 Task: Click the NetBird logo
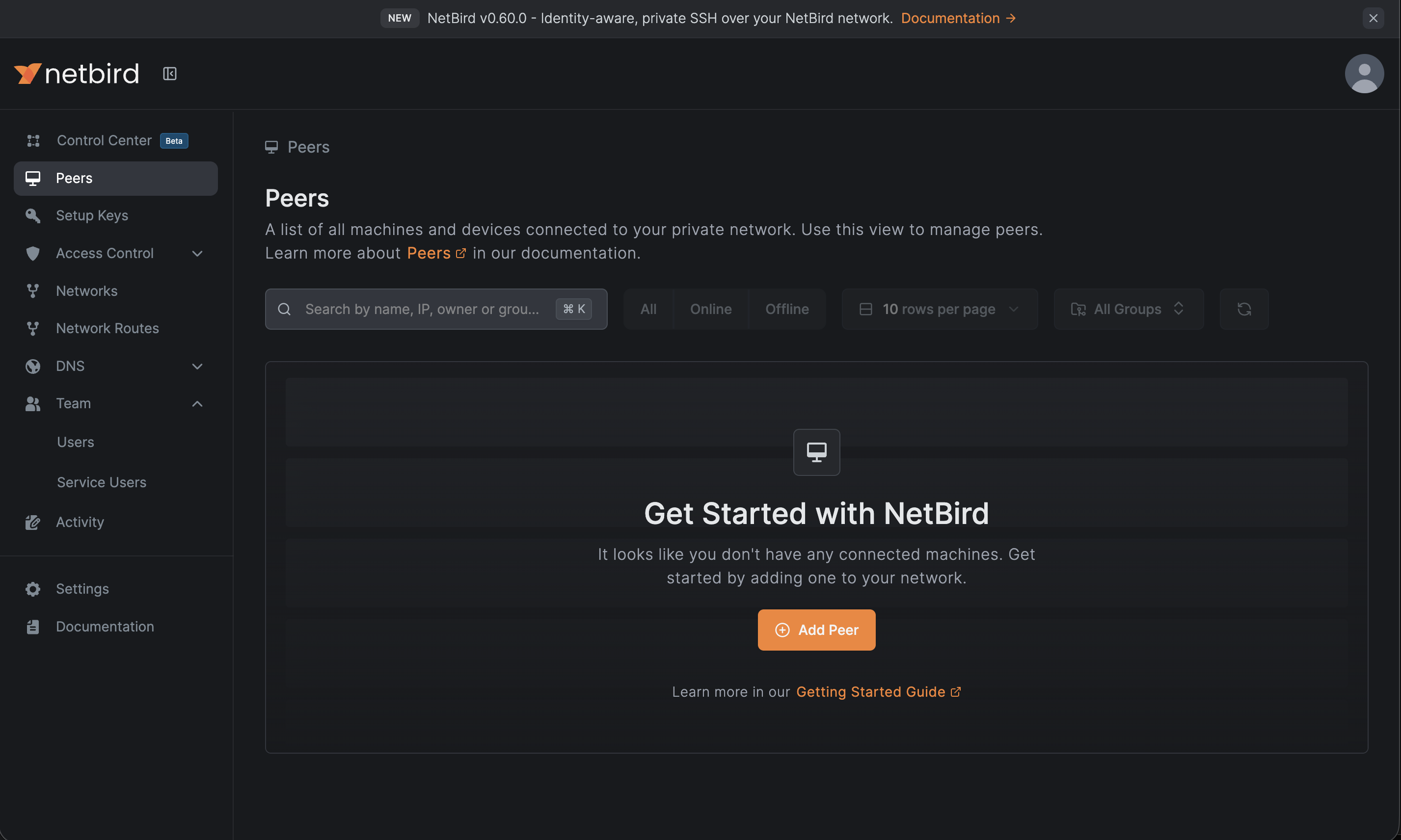click(76, 73)
